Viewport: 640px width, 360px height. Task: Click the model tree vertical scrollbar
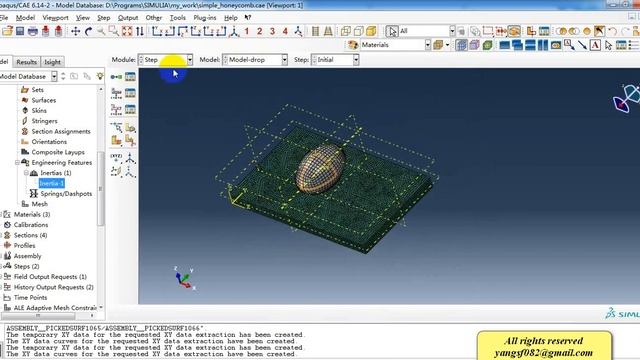click(x=101, y=189)
